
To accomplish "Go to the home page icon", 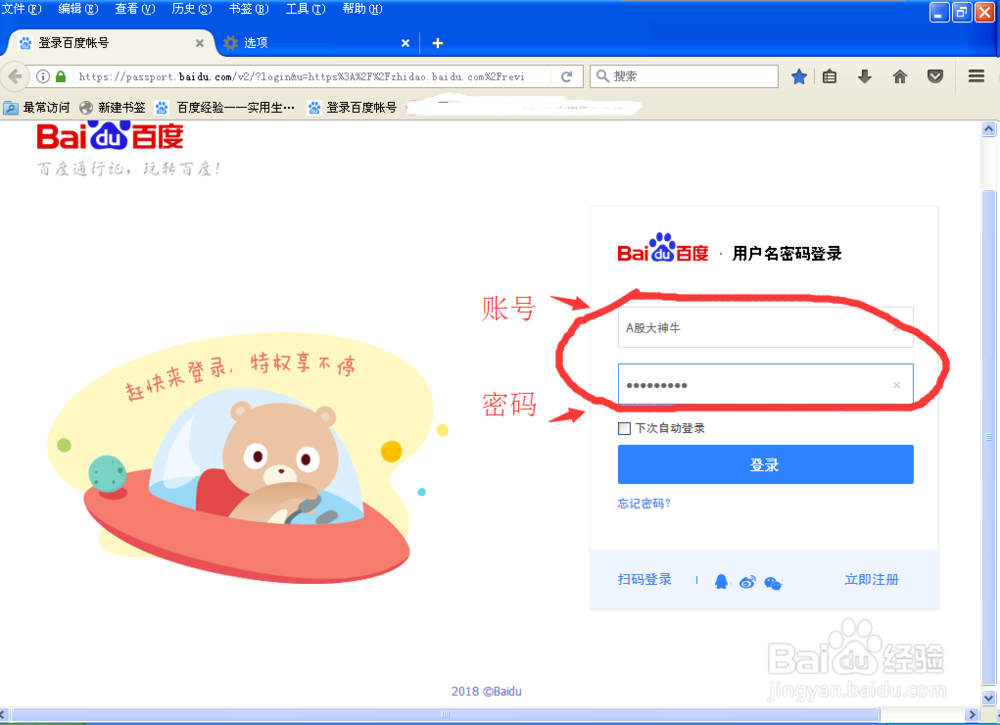I will click(x=900, y=77).
